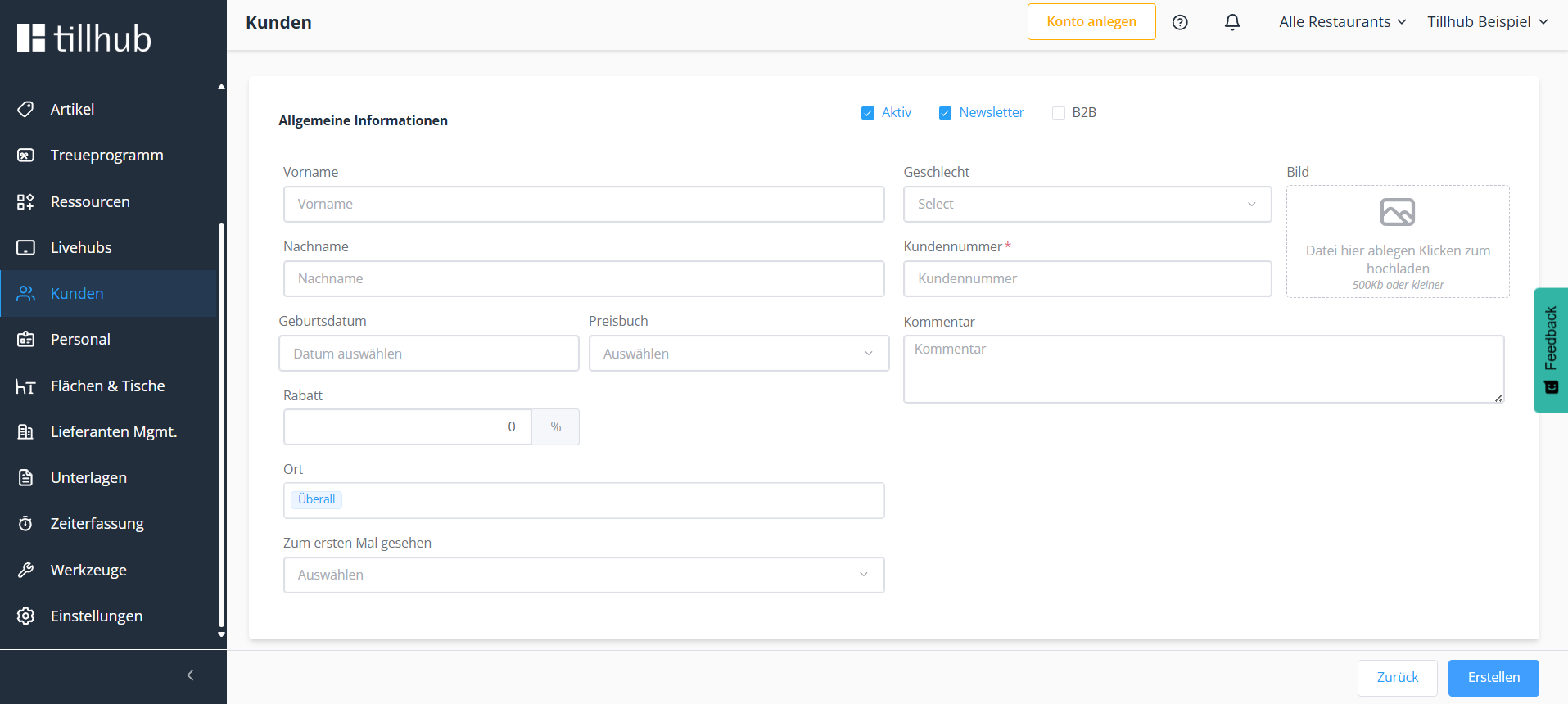Click the sidebar scroll down arrow
The height and width of the screenshot is (704, 1568).
click(221, 634)
